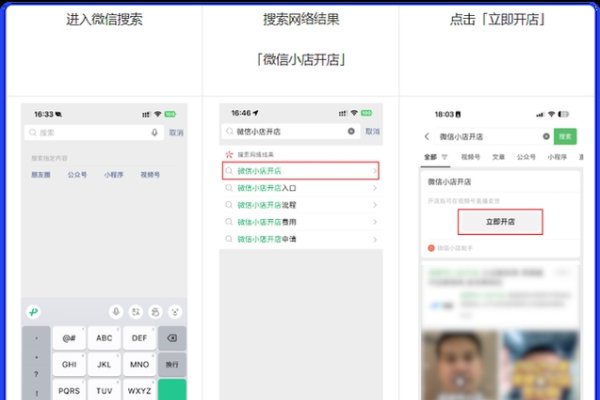Tap 取消 in the 进入微信搜索 step screen

tap(176, 132)
